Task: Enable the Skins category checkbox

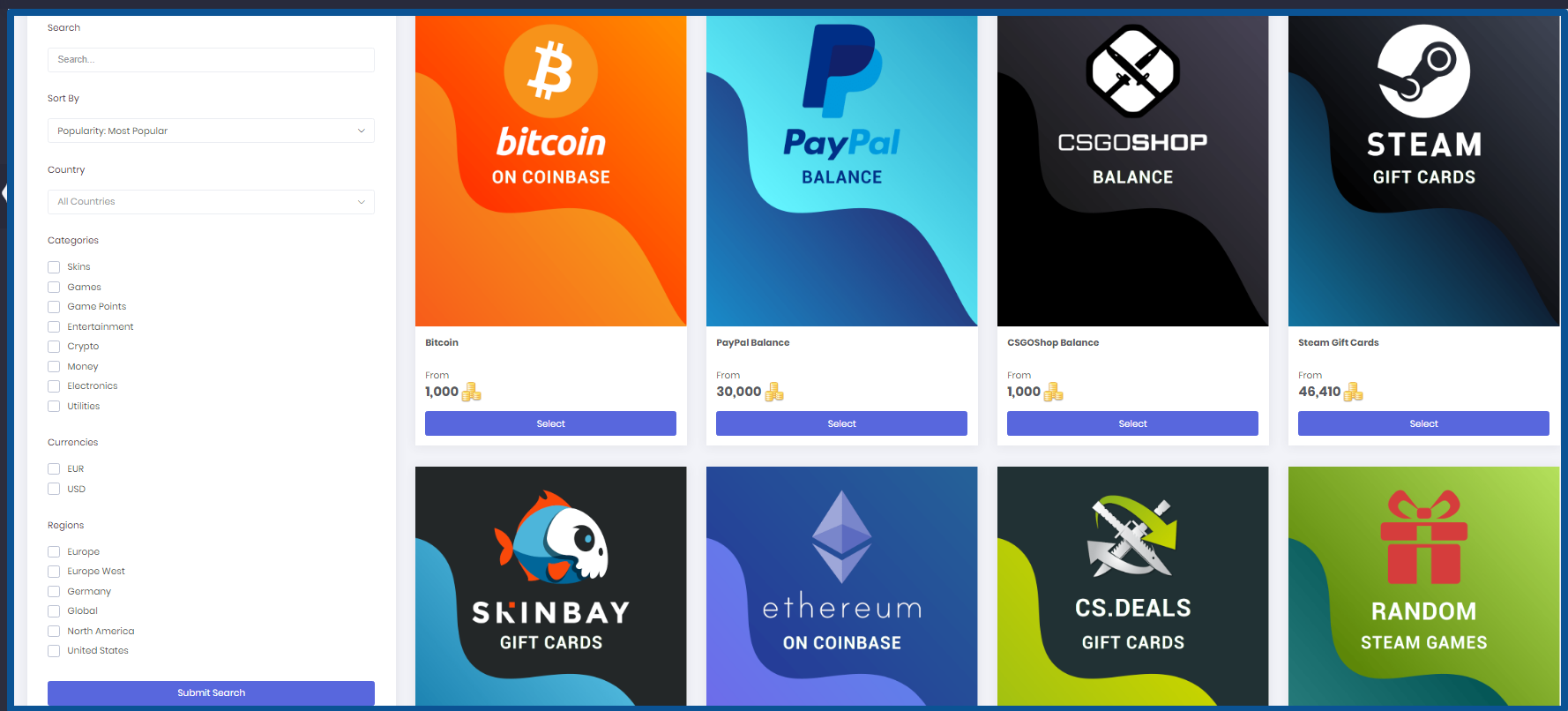Action: 54,267
